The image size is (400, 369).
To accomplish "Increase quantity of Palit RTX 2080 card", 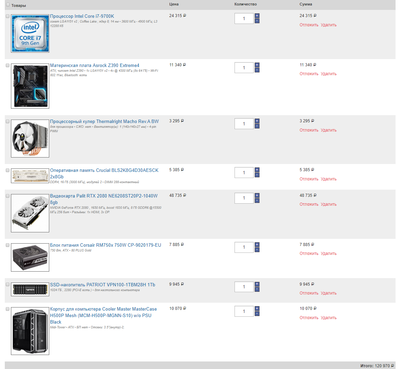I will coord(257,195).
